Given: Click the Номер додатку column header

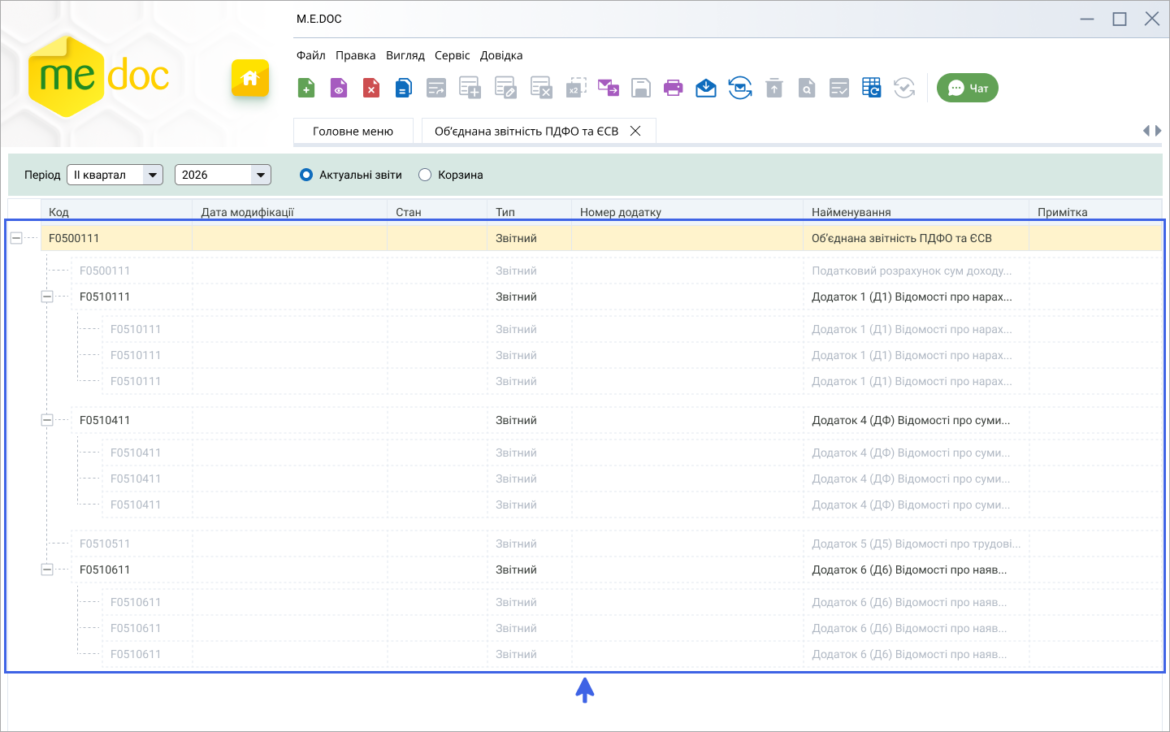Looking at the screenshot, I should click(687, 212).
